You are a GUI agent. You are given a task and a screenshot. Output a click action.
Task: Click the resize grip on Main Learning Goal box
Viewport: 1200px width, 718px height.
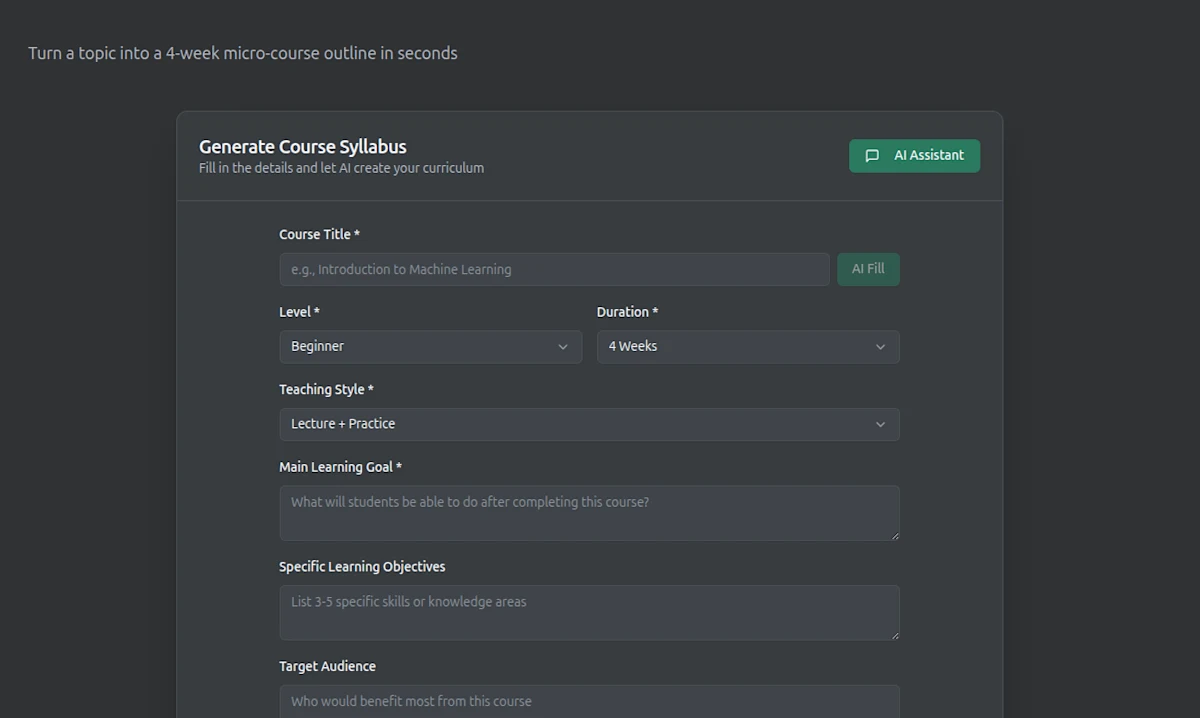click(x=895, y=536)
